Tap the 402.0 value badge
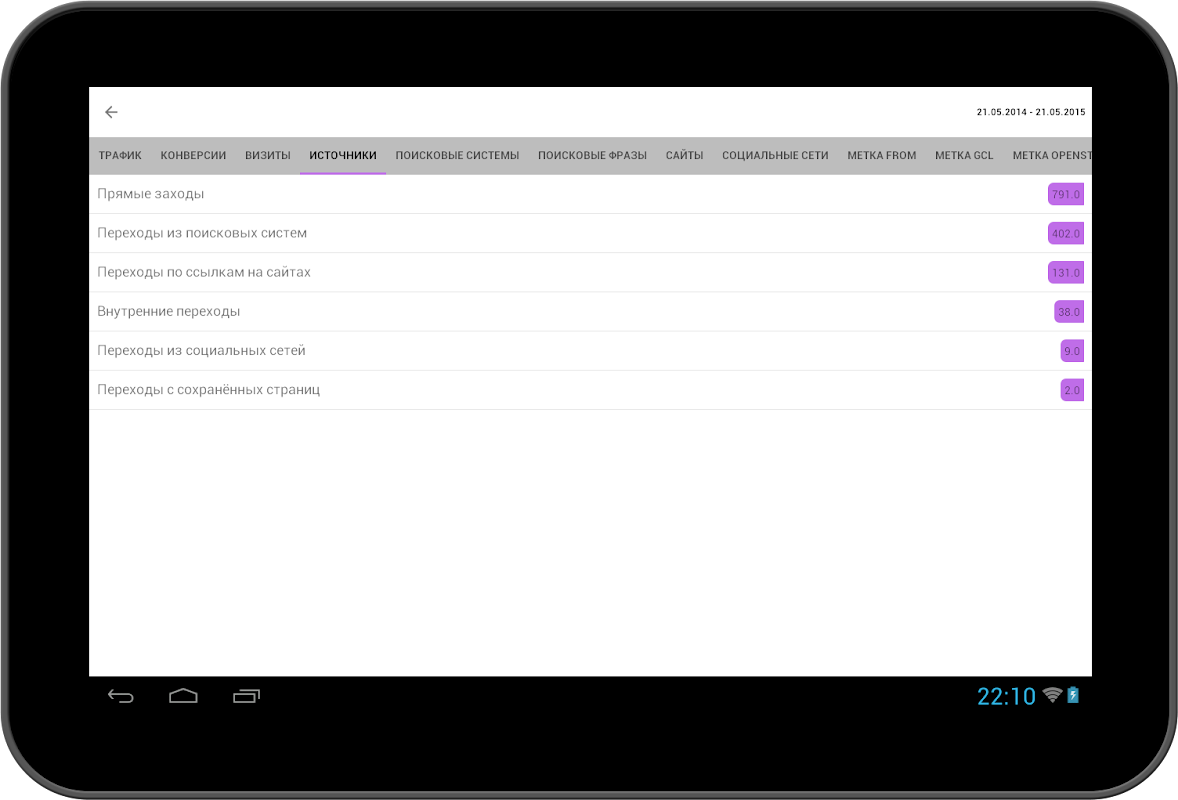1178x800 pixels. (x=1065, y=234)
